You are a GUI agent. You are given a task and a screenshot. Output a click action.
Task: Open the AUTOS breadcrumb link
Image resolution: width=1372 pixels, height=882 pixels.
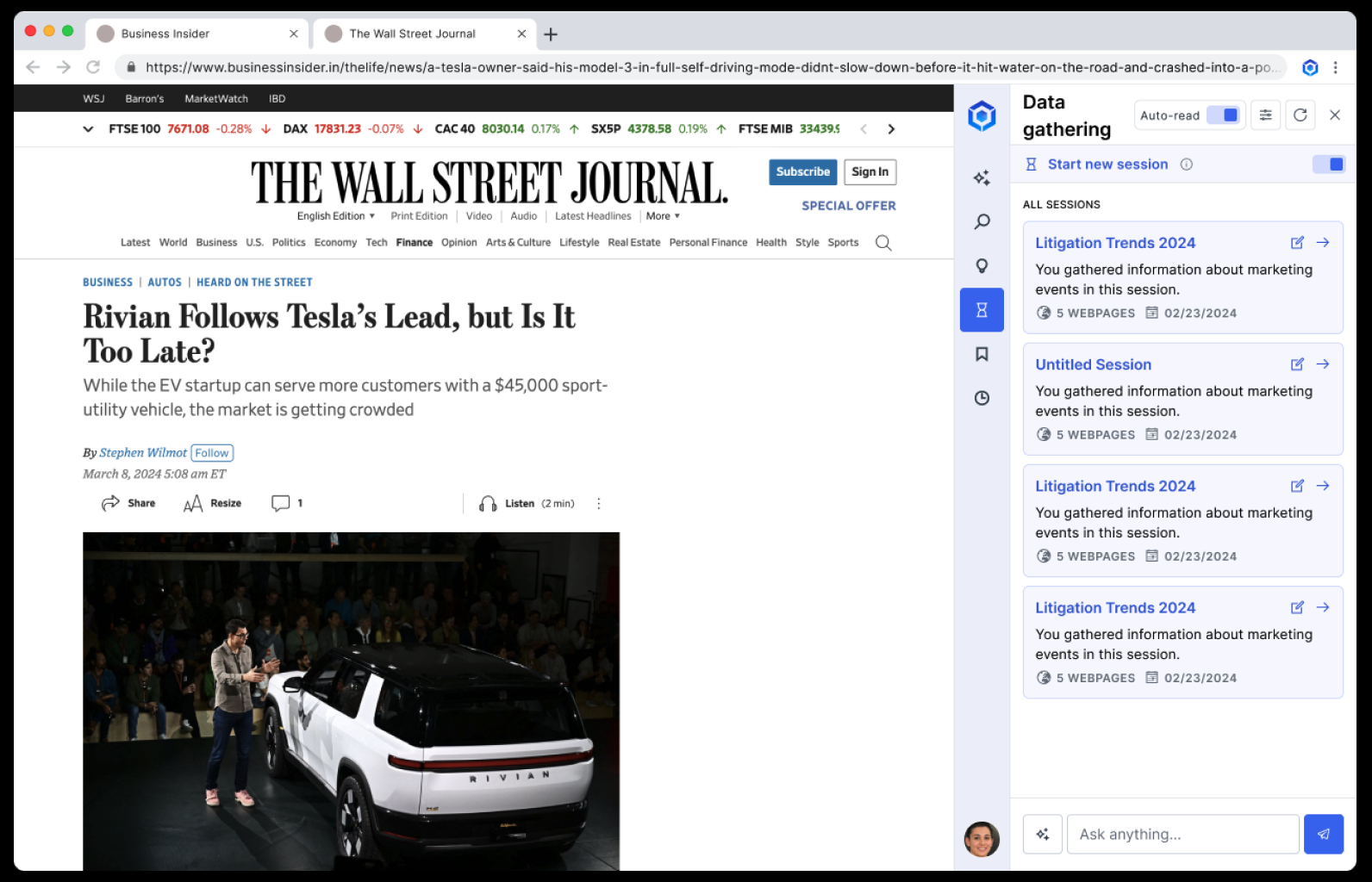pyautogui.click(x=165, y=283)
